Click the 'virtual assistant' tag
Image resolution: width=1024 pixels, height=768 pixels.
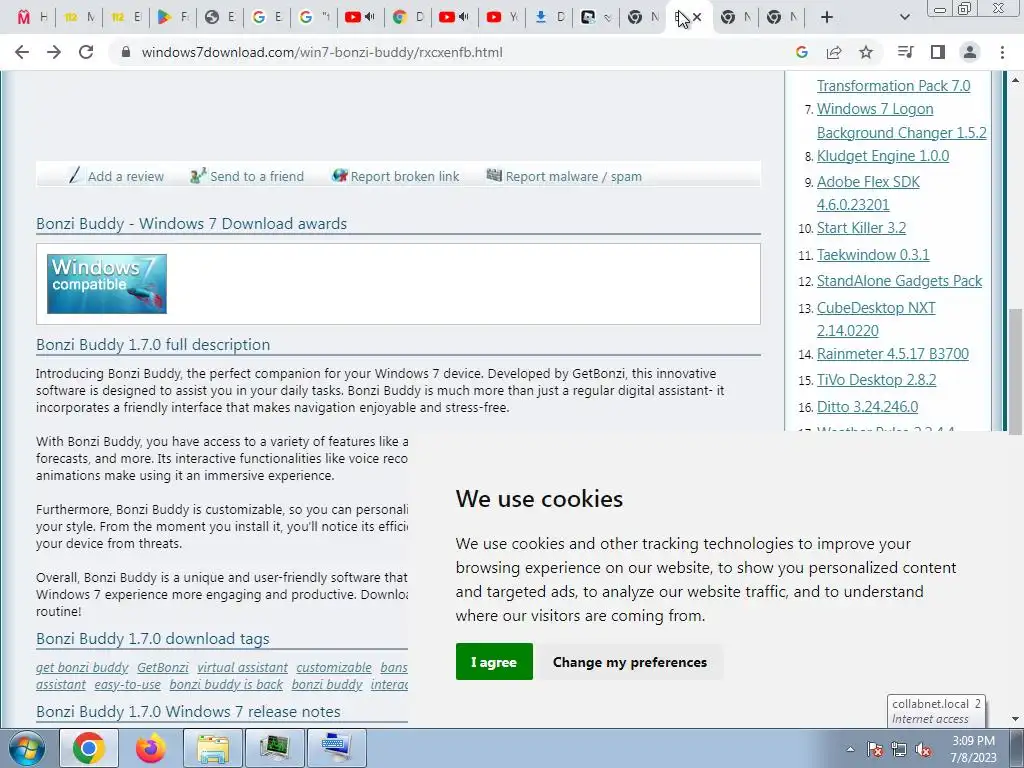pyautogui.click(x=242, y=667)
